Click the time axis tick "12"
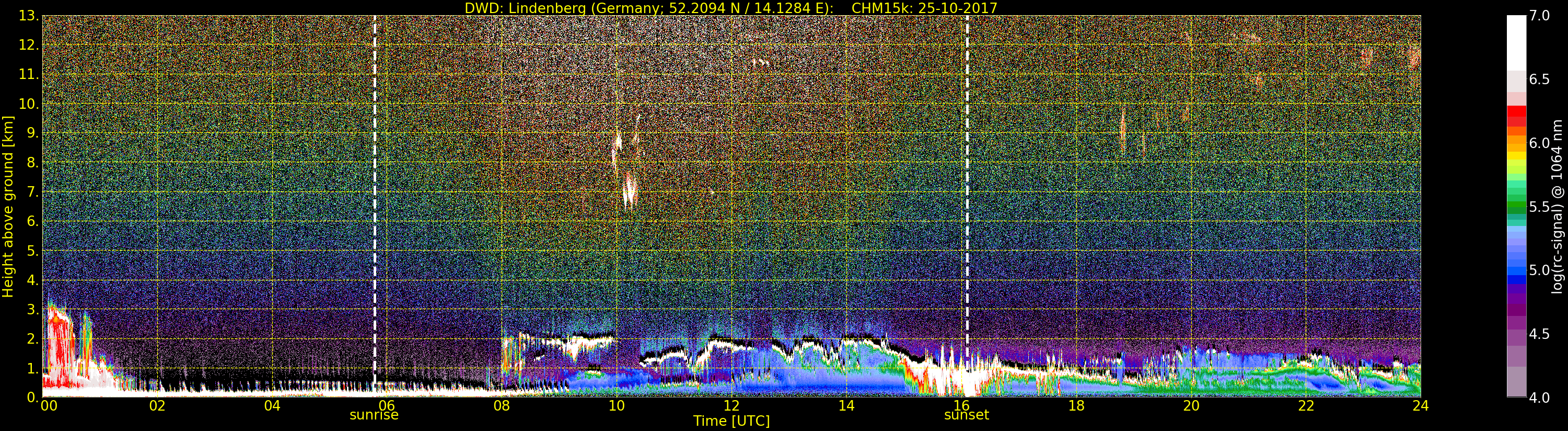 (731, 406)
